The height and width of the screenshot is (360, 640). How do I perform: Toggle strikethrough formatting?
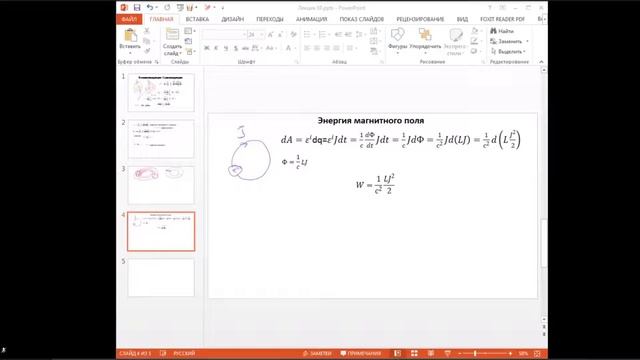pyautogui.click(x=245, y=48)
